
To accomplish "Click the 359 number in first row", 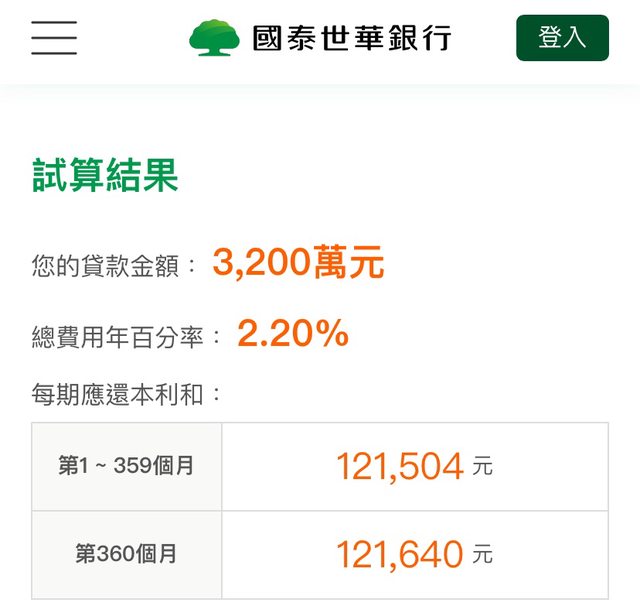I will [136, 466].
